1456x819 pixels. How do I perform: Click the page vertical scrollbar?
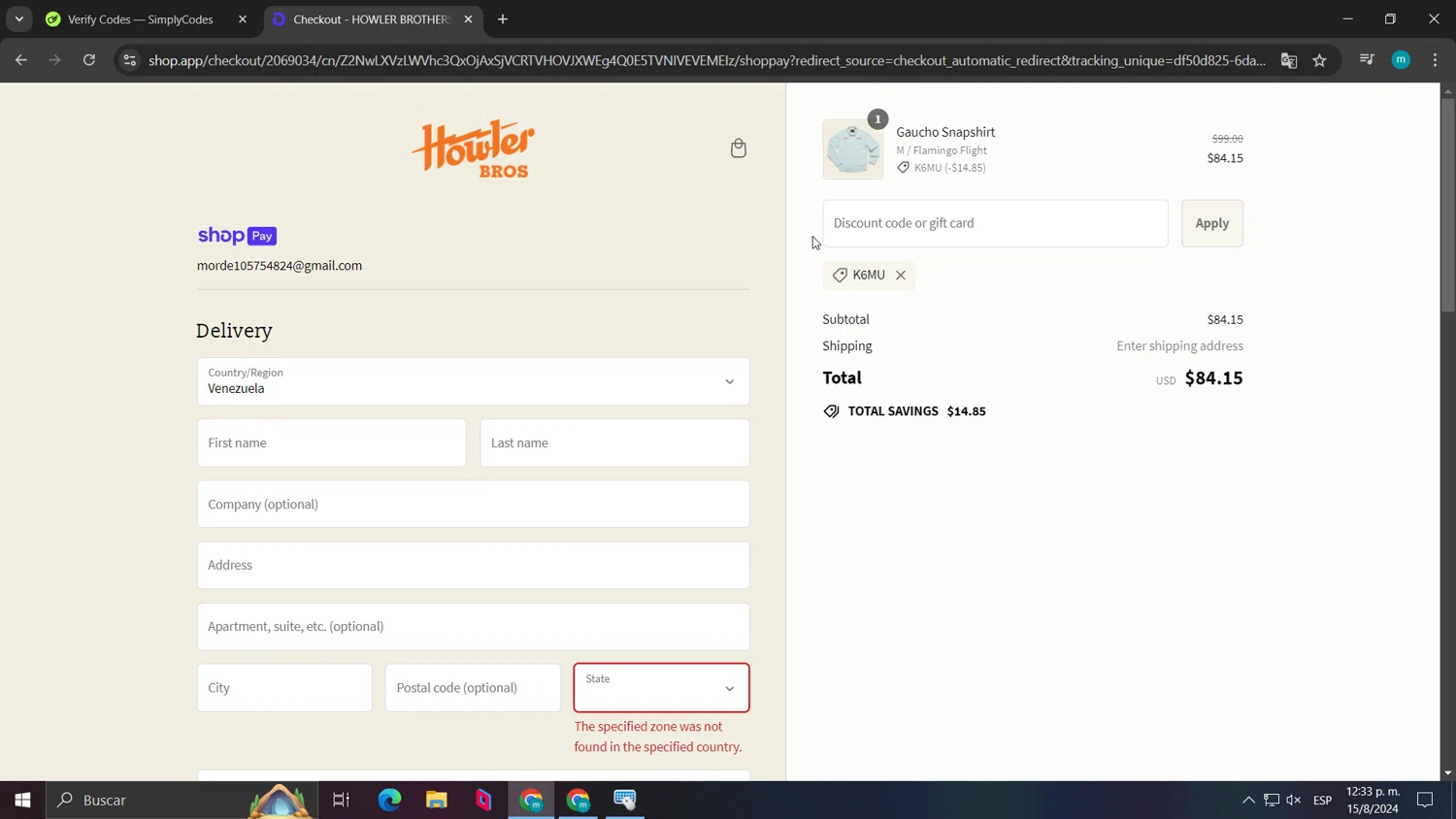[x=1447, y=204]
